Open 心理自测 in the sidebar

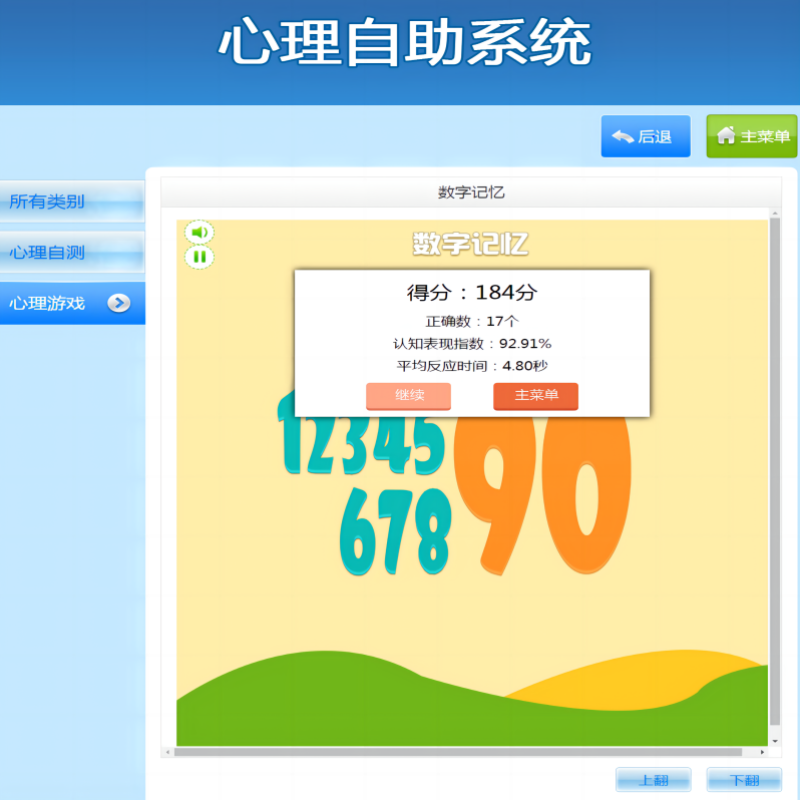tap(72, 253)
